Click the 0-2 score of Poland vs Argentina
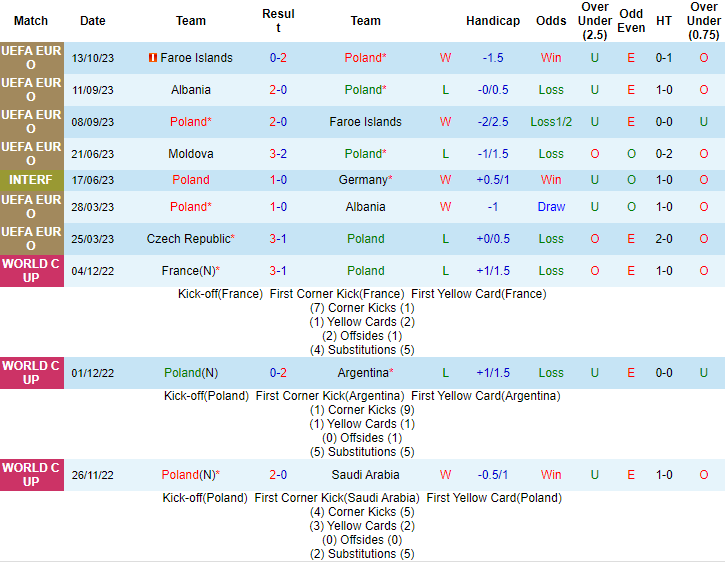This screenshot has width=725, height=562. (x=278, y=373)
